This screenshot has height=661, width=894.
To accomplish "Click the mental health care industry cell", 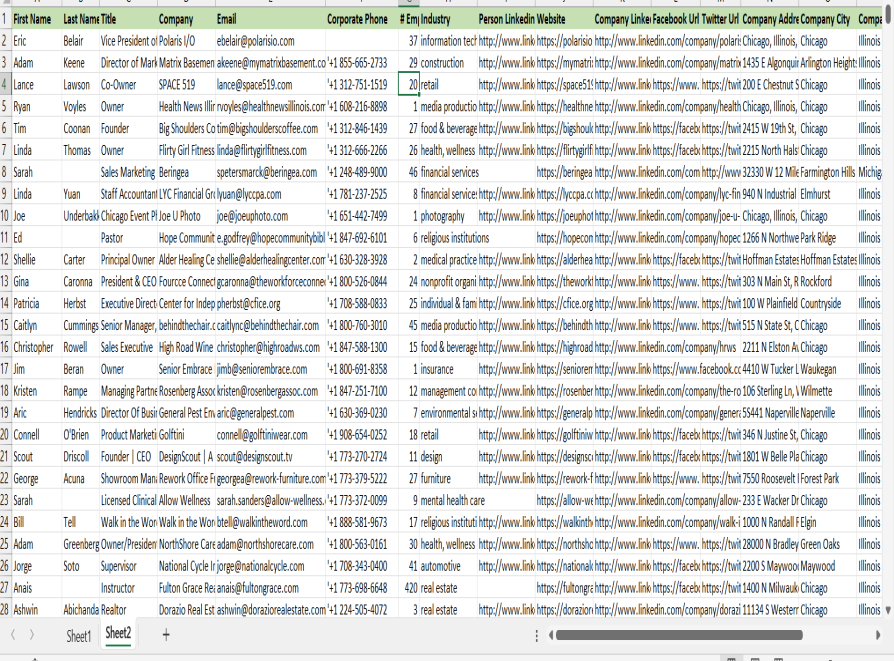I will pos(448,501).
